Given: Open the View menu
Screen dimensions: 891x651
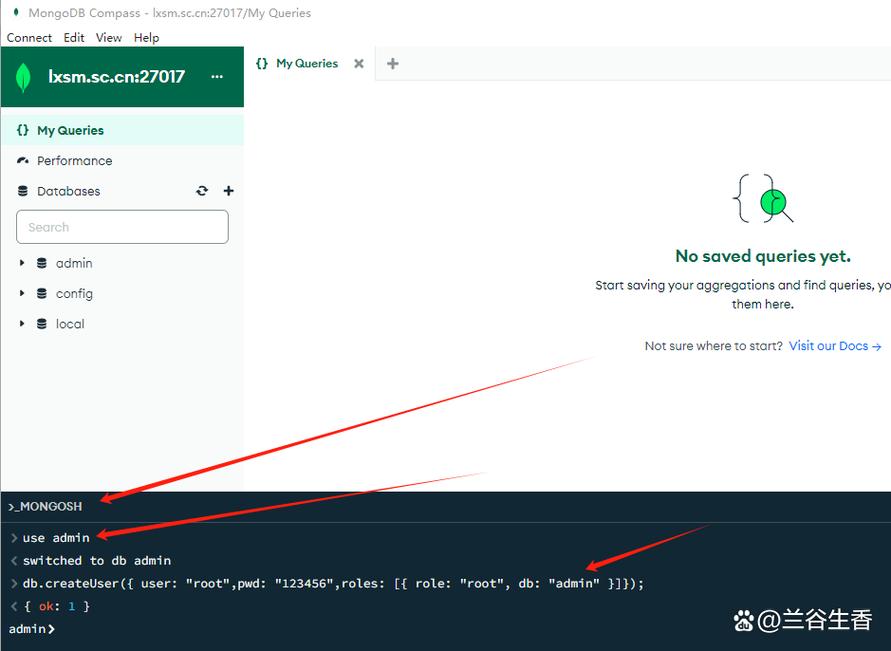Looking at the screenshot, I should 109,37.
